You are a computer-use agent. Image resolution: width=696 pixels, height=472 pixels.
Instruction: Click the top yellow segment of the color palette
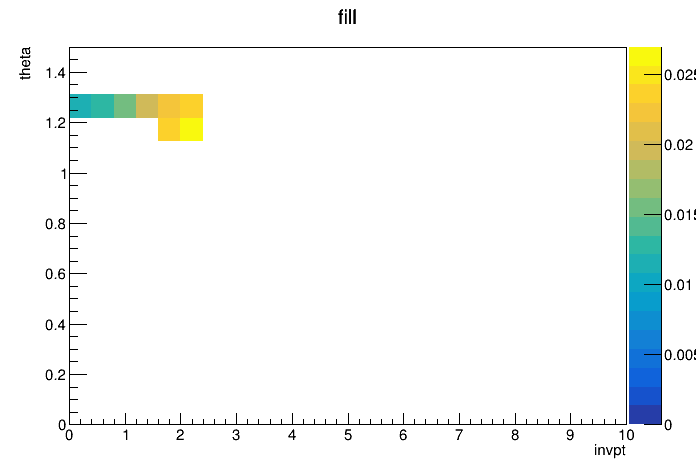click(x=645, y=56)
